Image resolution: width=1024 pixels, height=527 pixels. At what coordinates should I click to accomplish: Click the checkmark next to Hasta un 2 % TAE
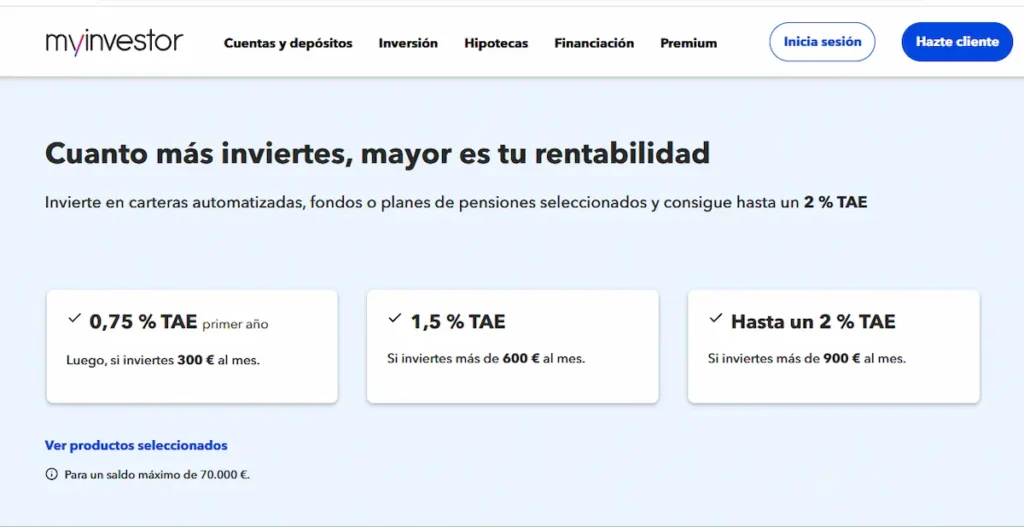coord(716,319)
